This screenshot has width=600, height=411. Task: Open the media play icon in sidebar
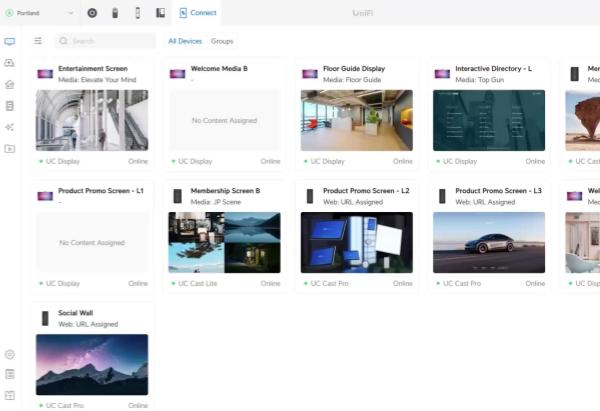point(10,148)
